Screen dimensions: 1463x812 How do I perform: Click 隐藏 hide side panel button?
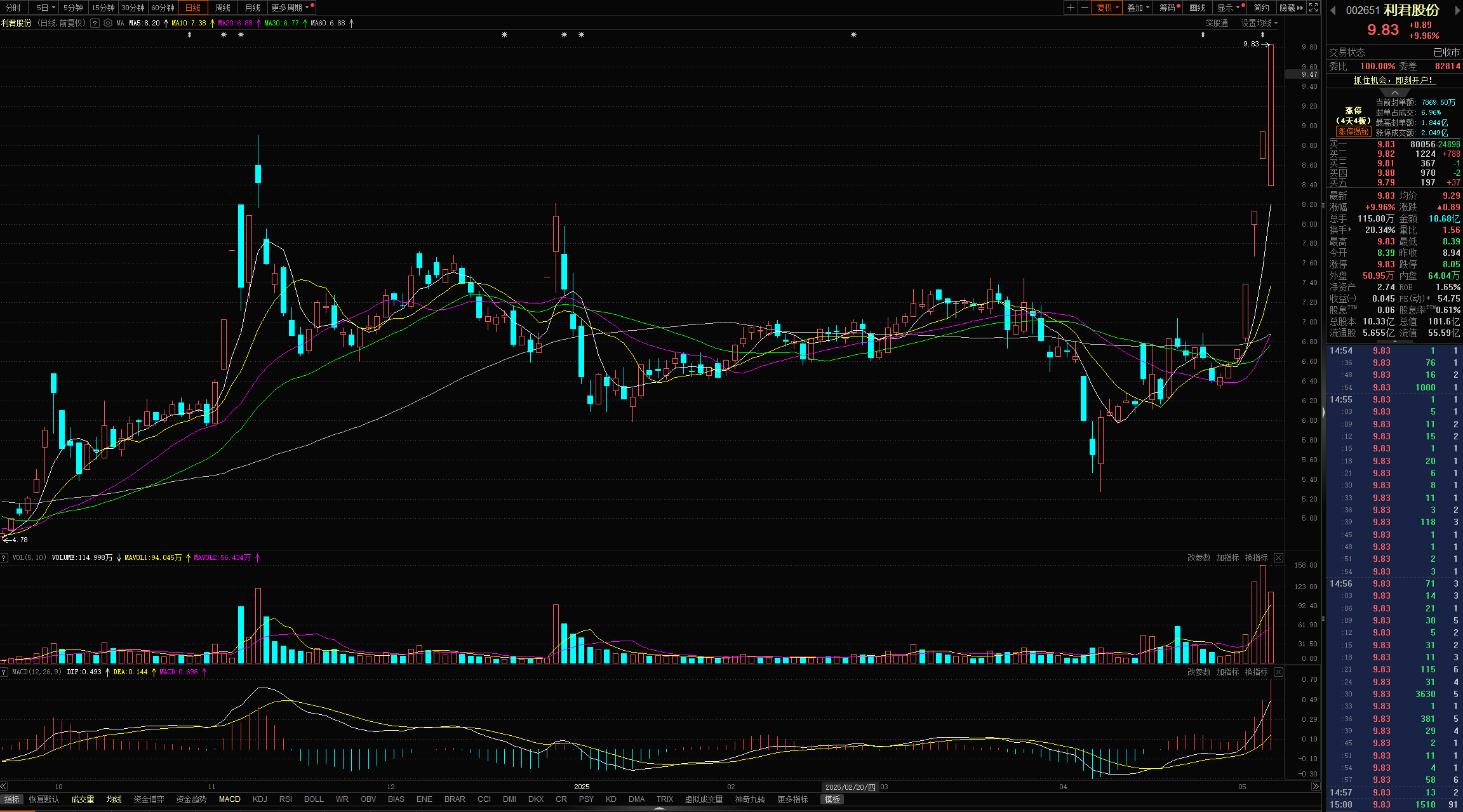[x=1292, y=8]
